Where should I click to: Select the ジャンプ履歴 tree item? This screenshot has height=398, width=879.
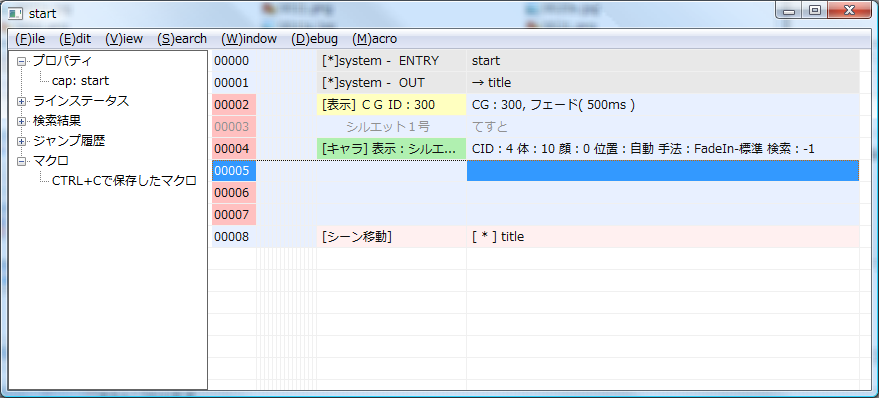tap(69, 141)
